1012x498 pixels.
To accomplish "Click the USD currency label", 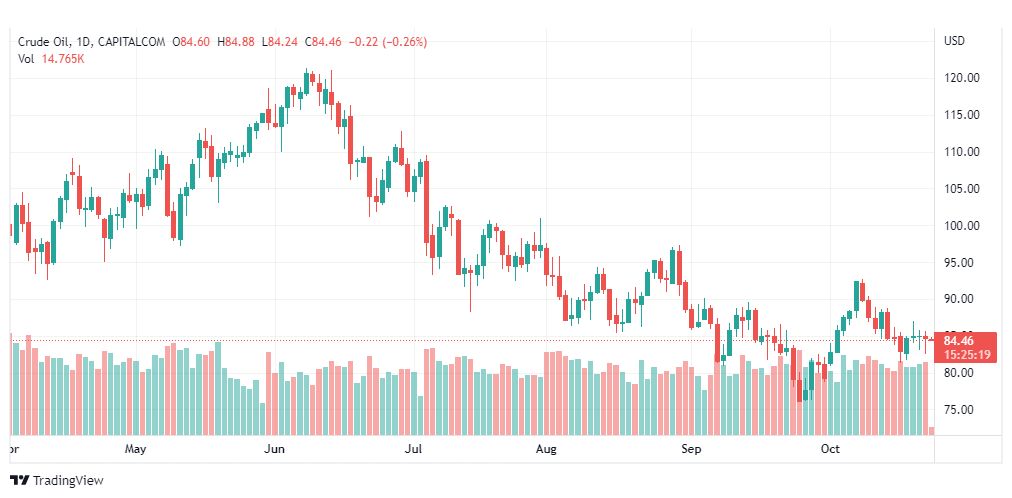I will [954, 41].
